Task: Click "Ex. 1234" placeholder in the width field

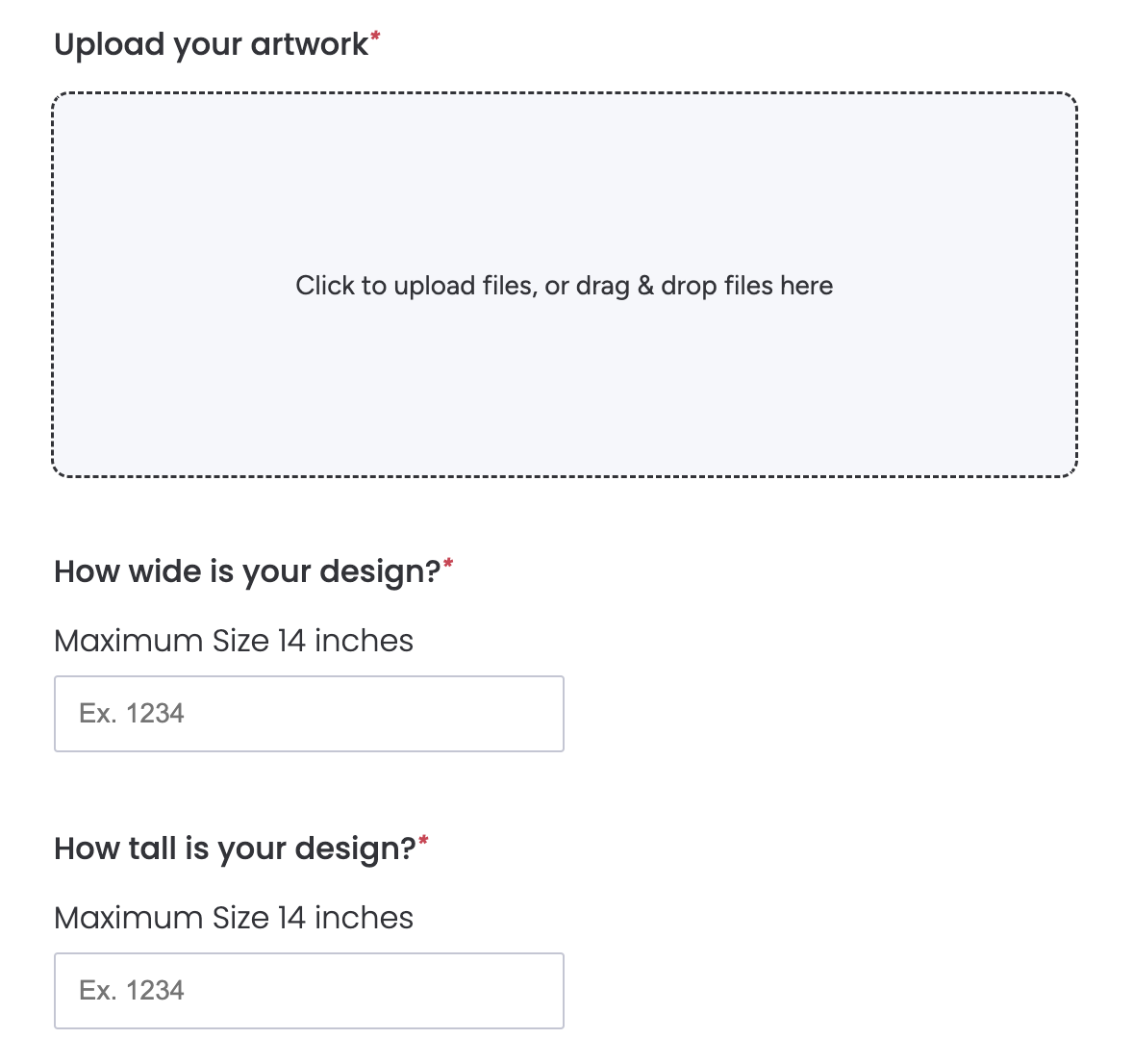Action: point(132,714)
